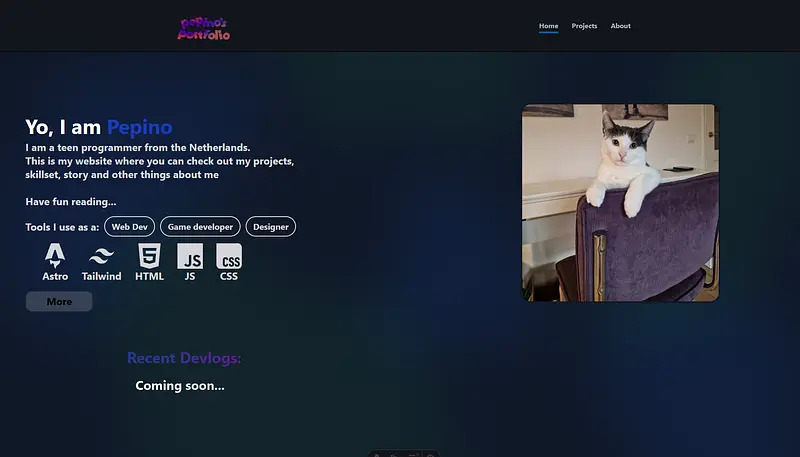Click the Astro logo icon

tap(55, 256)
